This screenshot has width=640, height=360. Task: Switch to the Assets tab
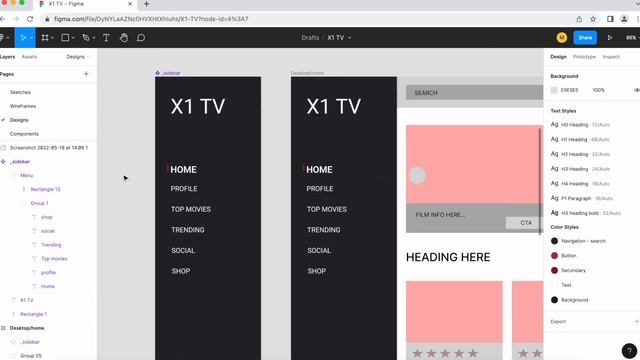[29, 57]
